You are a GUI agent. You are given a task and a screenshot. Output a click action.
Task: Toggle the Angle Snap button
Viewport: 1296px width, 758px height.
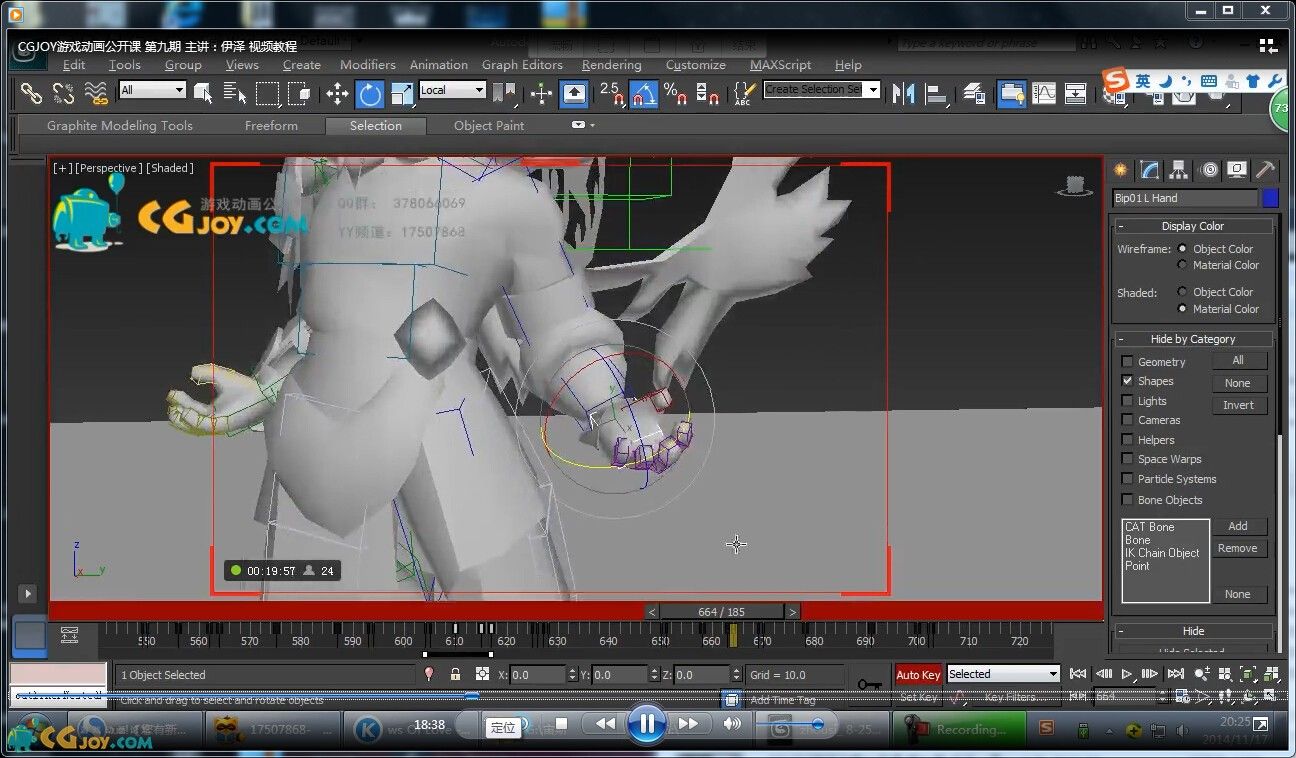[x=644, y=94]
